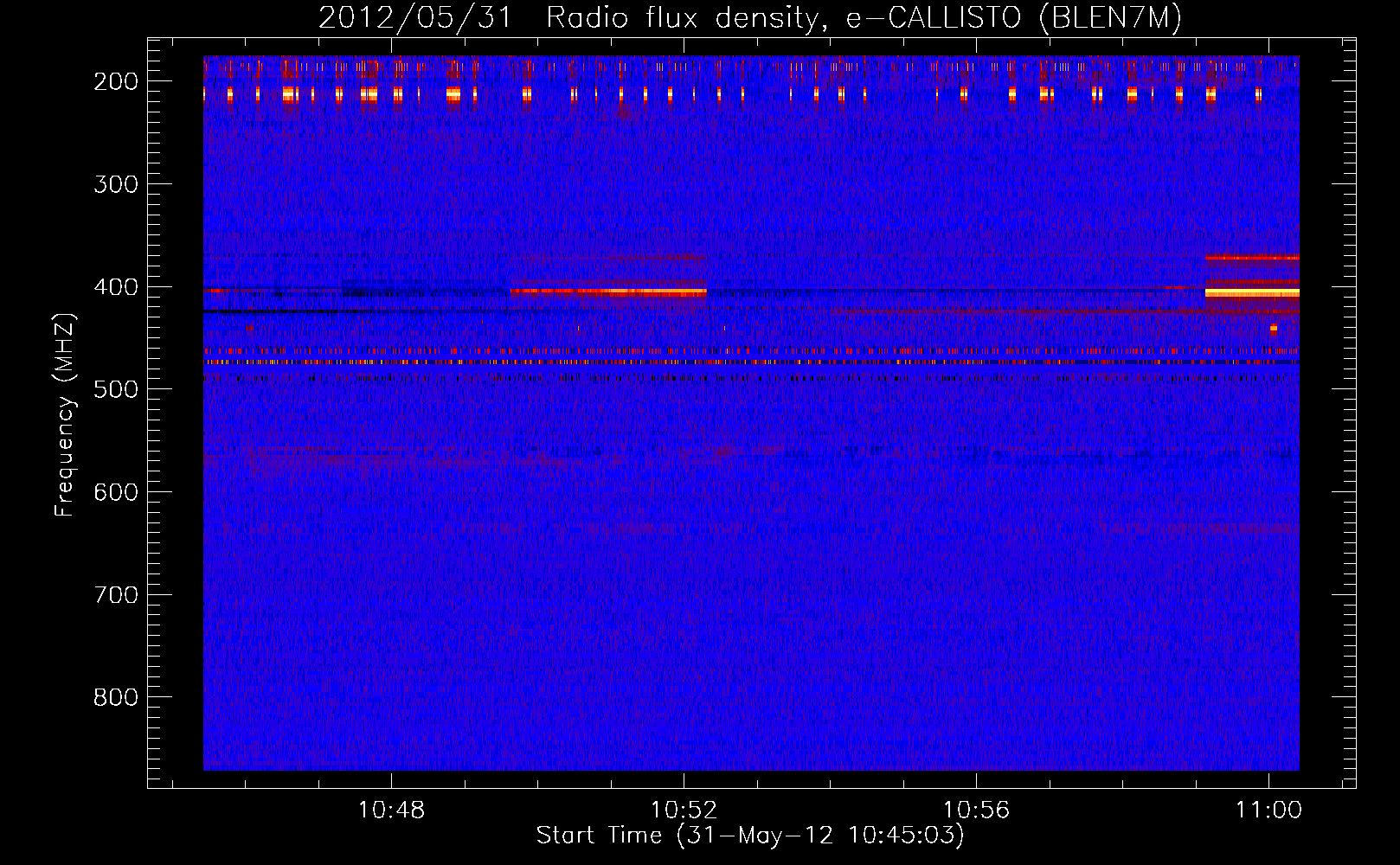This screenshot has height=865, width=1400.
Task: Click the 600 frequency tick label
Action: coord(115,492)
